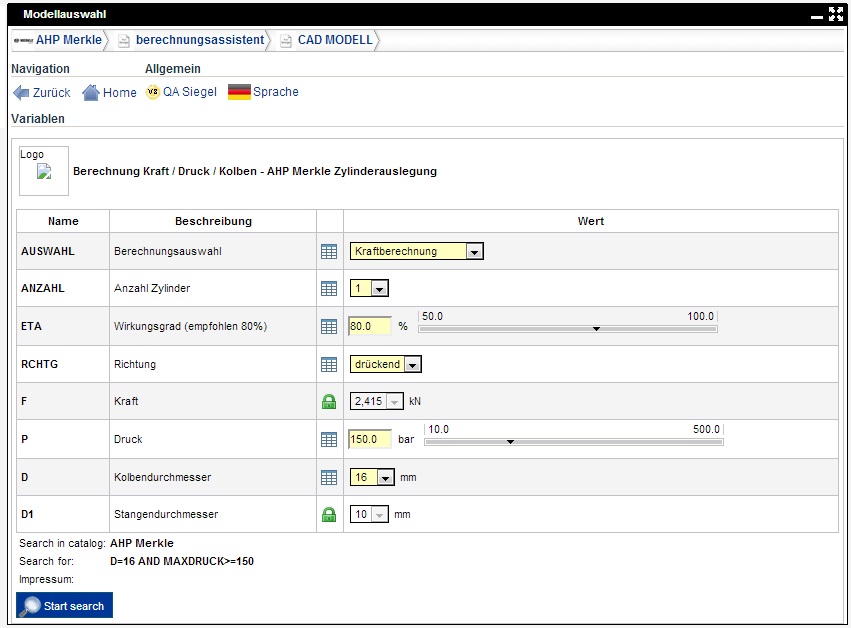Click the Stangendurchmesser description text
This screenshot has width=851, height=628.
[166, 514]
